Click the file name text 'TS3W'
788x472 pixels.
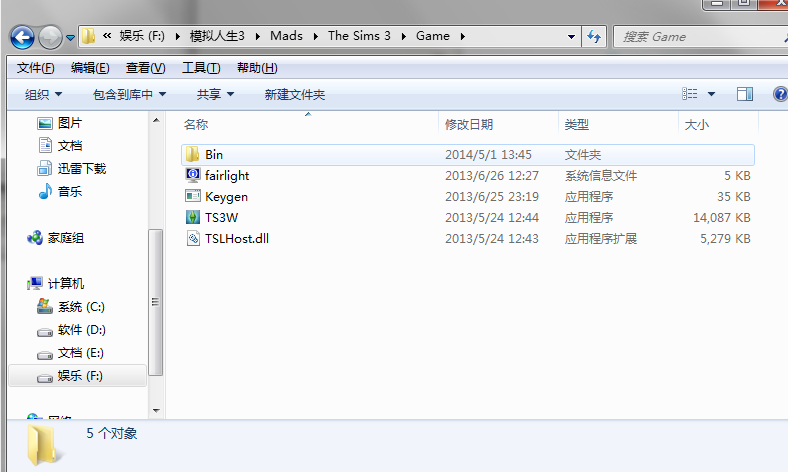click(221, 217)
